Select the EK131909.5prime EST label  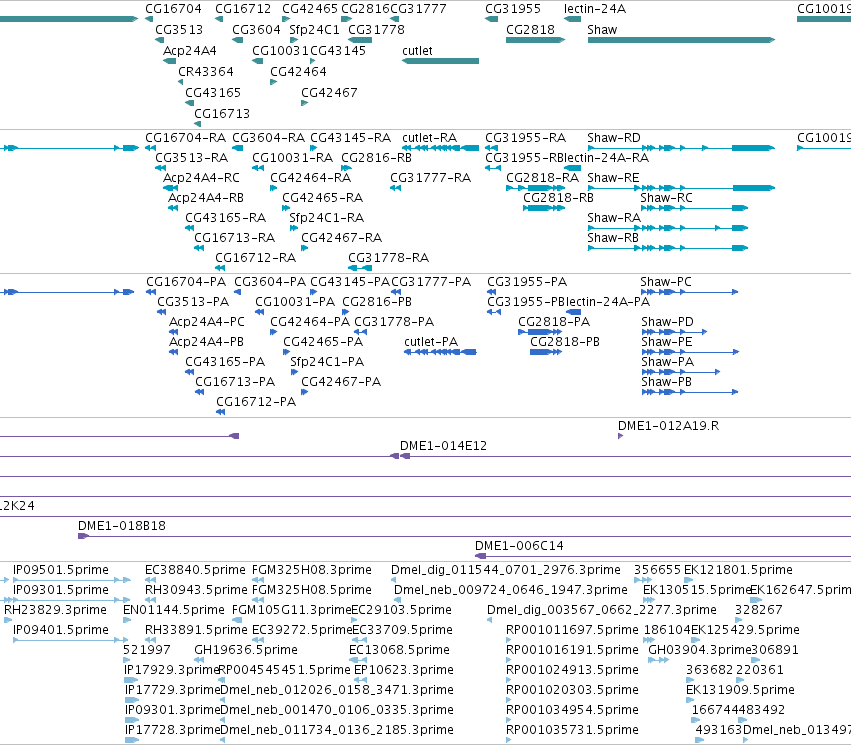740,691
